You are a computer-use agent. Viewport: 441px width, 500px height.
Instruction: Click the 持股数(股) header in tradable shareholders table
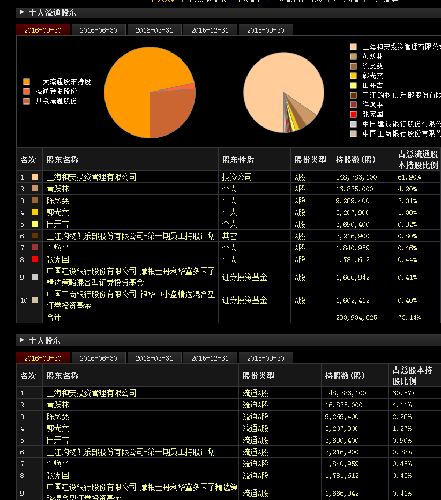356,160
